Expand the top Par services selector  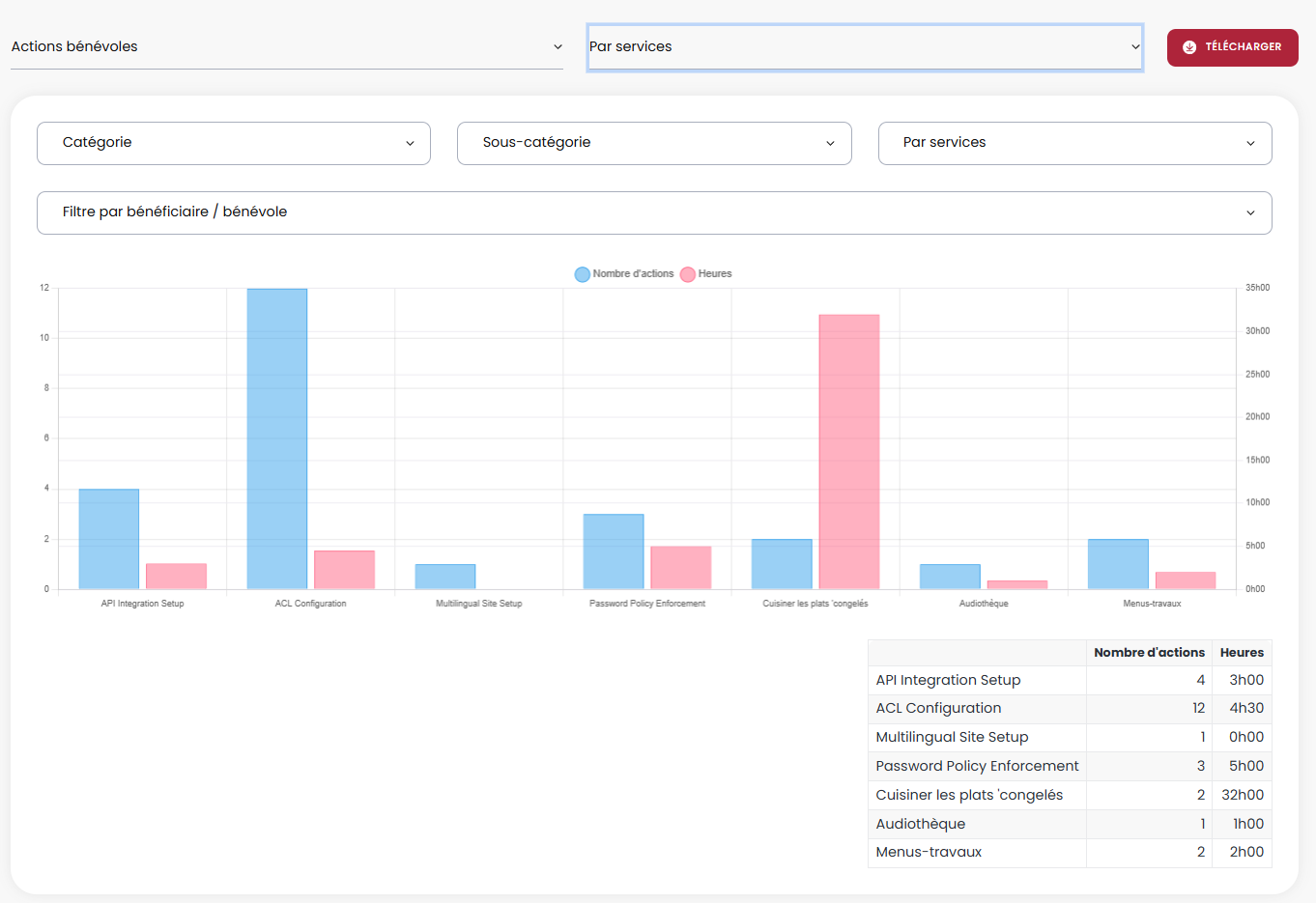point(864,47)
